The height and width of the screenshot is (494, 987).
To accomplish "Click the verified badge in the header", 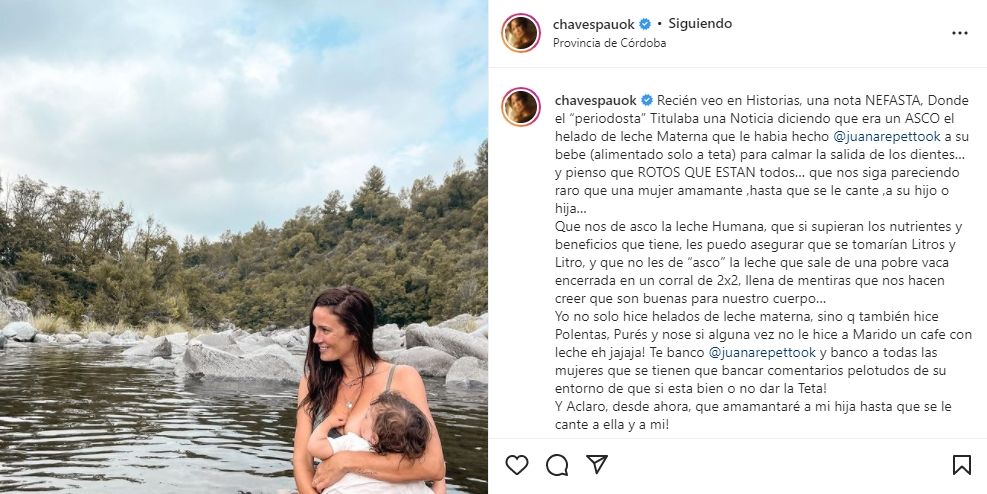I will click(x=645, y=25).
